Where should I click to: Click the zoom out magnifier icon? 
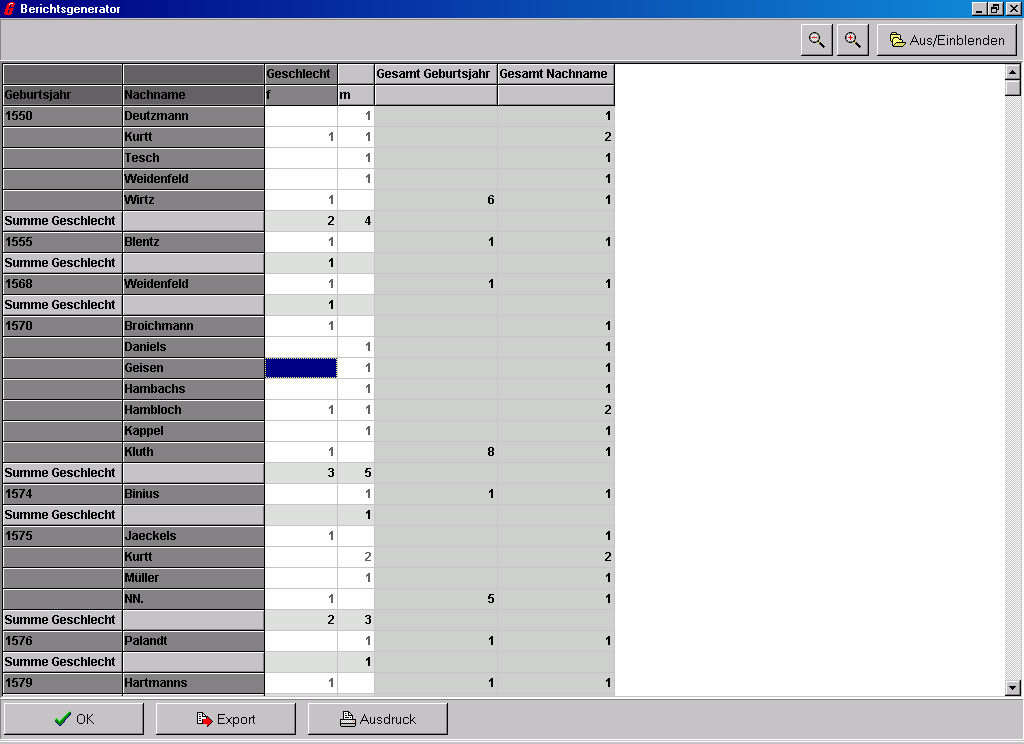click(817, 40)
